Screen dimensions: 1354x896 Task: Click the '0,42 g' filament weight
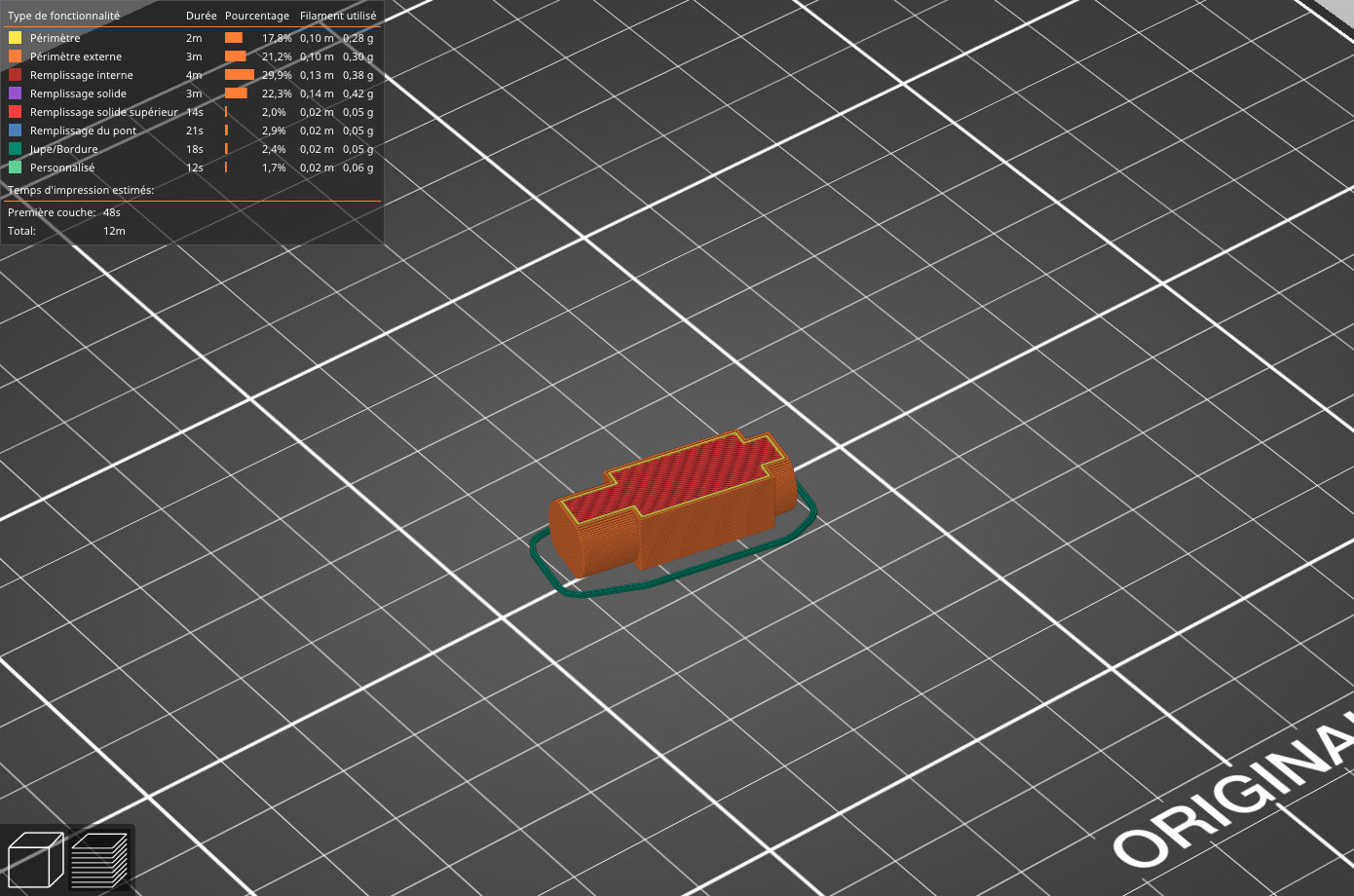(x=358, y=93)
